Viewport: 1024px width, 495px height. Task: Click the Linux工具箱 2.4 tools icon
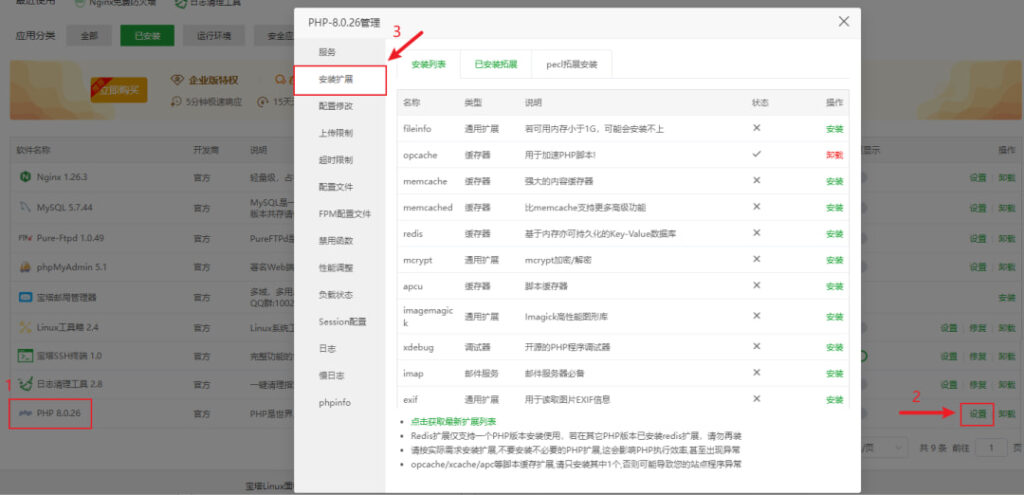[25, 327]
